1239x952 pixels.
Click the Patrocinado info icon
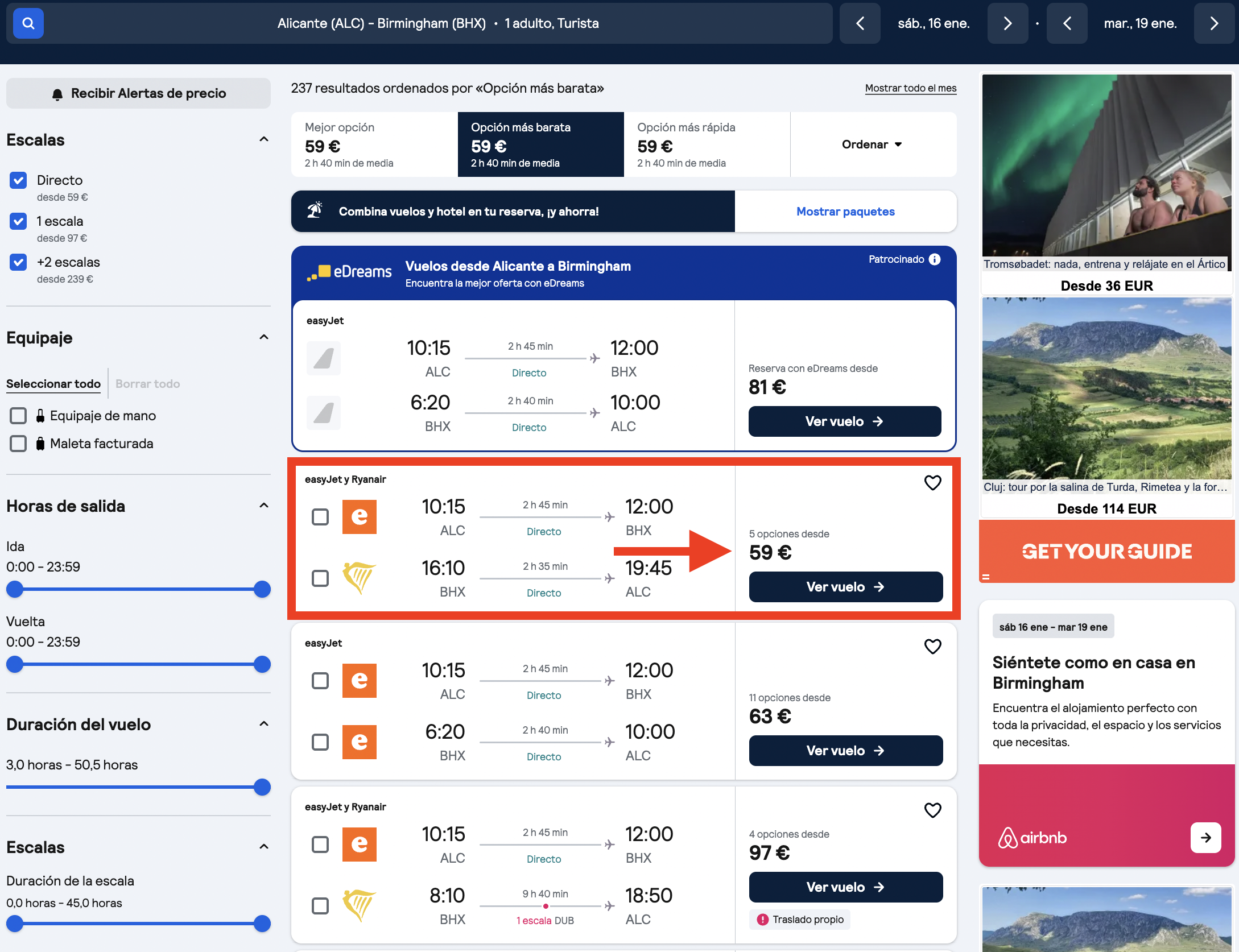pos(935,259)
